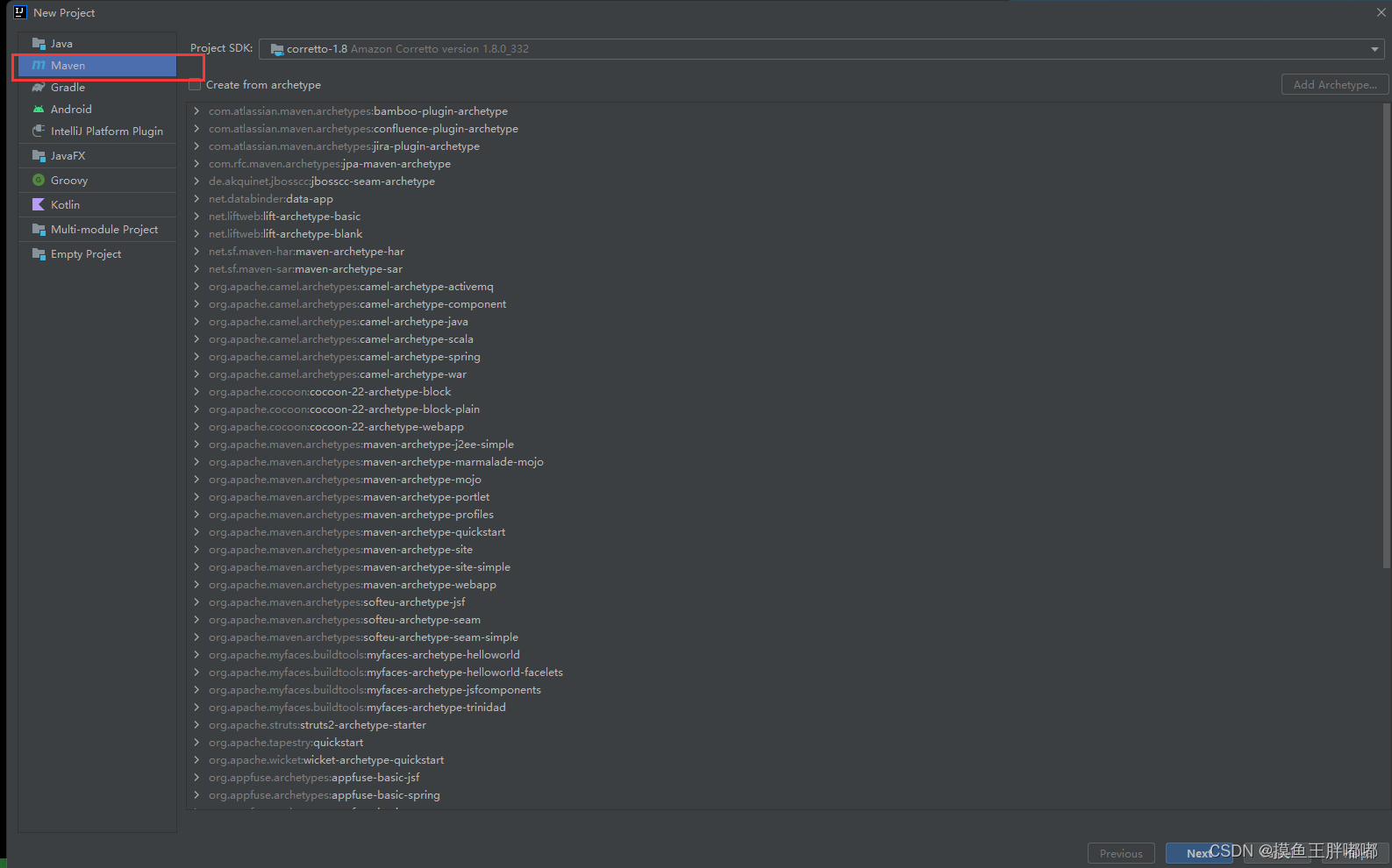
Task: Expand jpa-maven-archetype node
Action: [196, 164]
